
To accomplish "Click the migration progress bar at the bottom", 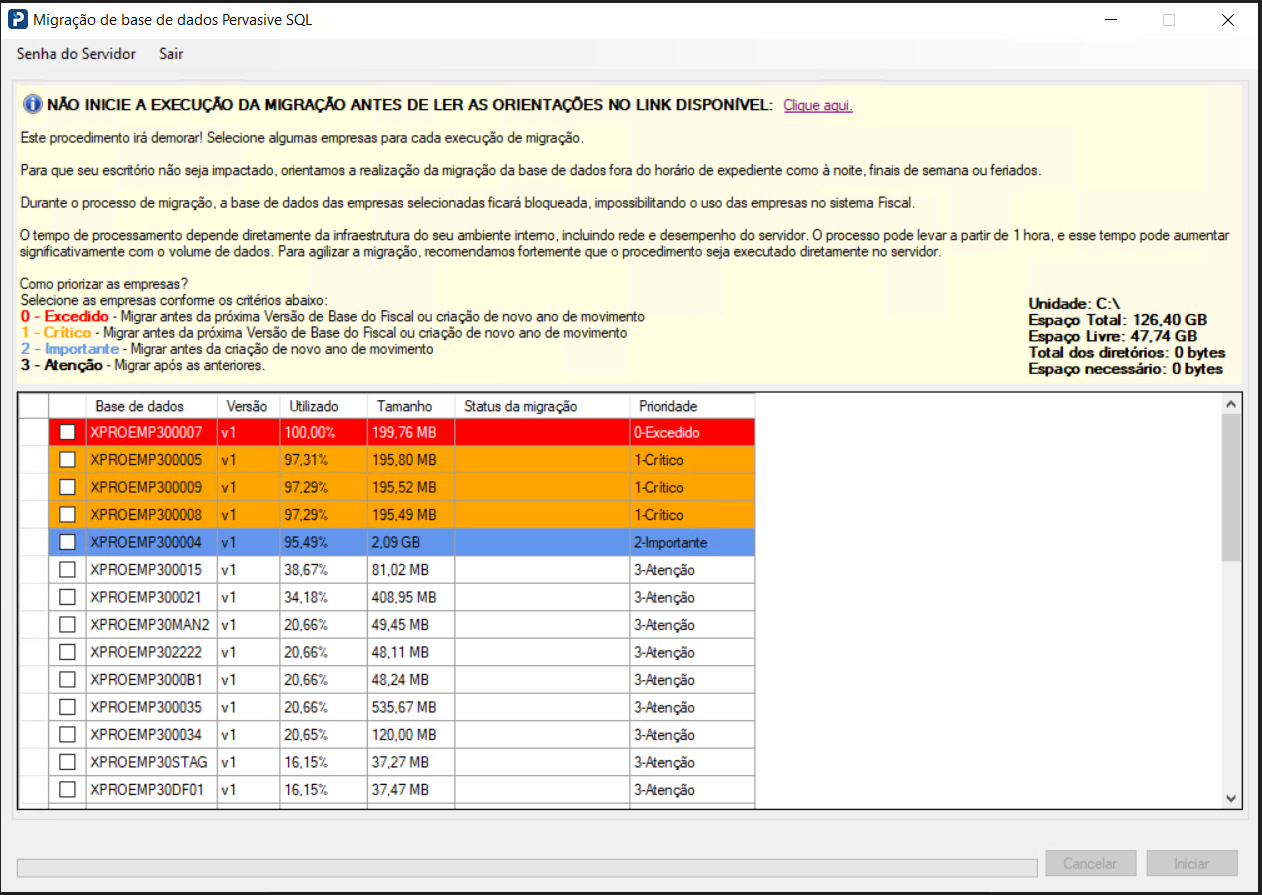I will (527, 867).
